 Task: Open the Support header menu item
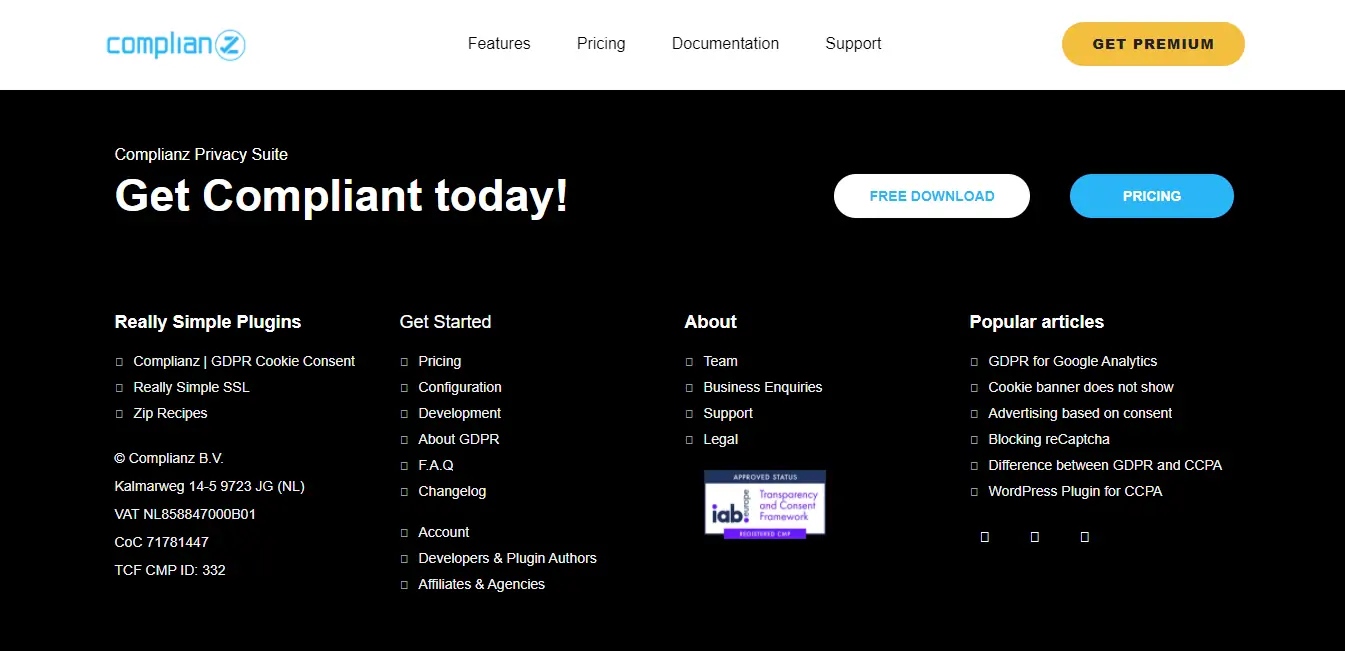[x=853, y=44]
